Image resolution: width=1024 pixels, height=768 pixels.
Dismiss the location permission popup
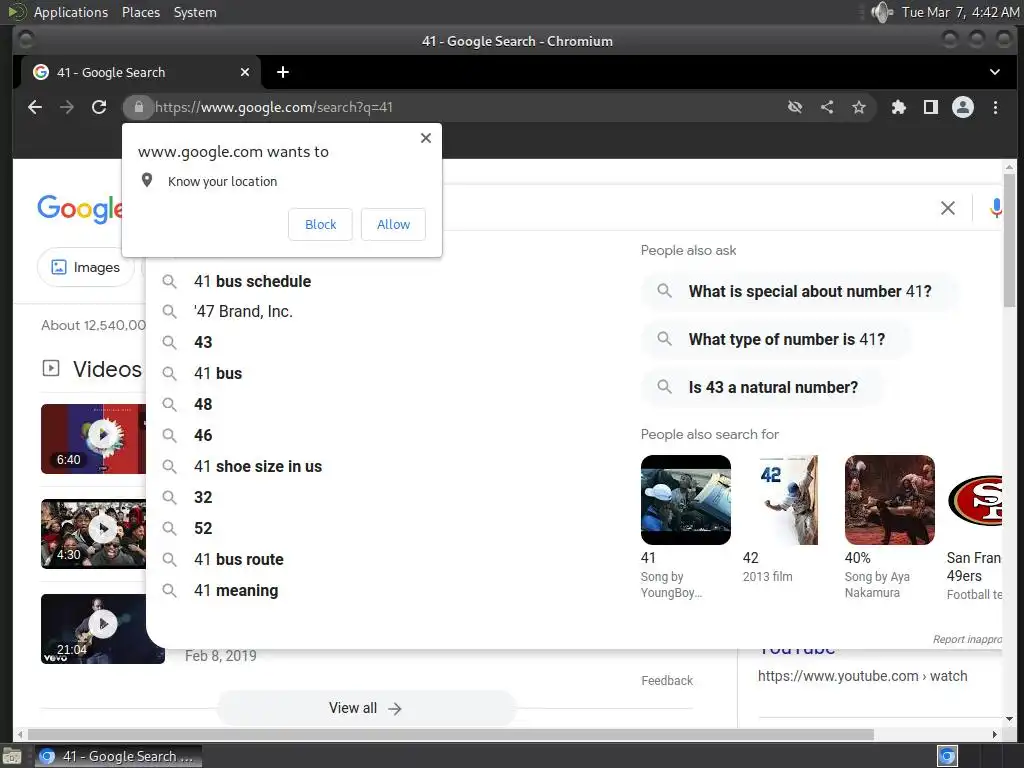[x=426, y=138]
